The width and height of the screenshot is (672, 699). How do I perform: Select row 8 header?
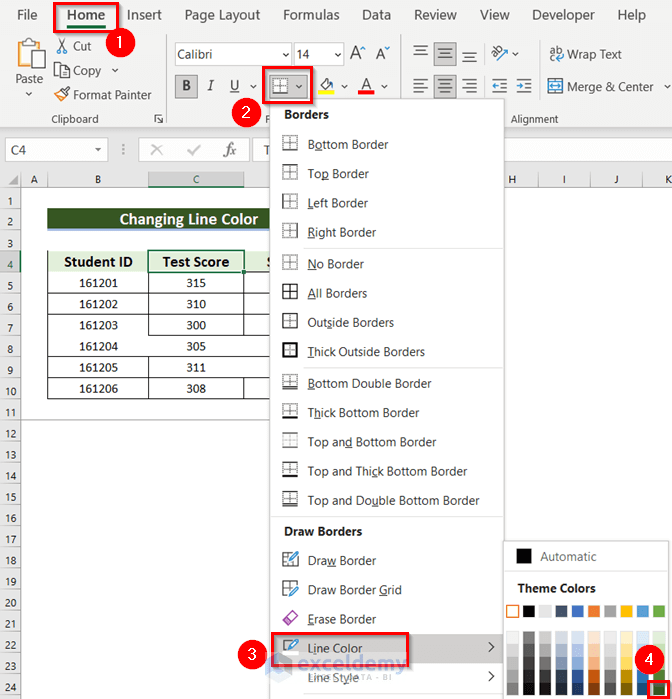click(10, 346)
